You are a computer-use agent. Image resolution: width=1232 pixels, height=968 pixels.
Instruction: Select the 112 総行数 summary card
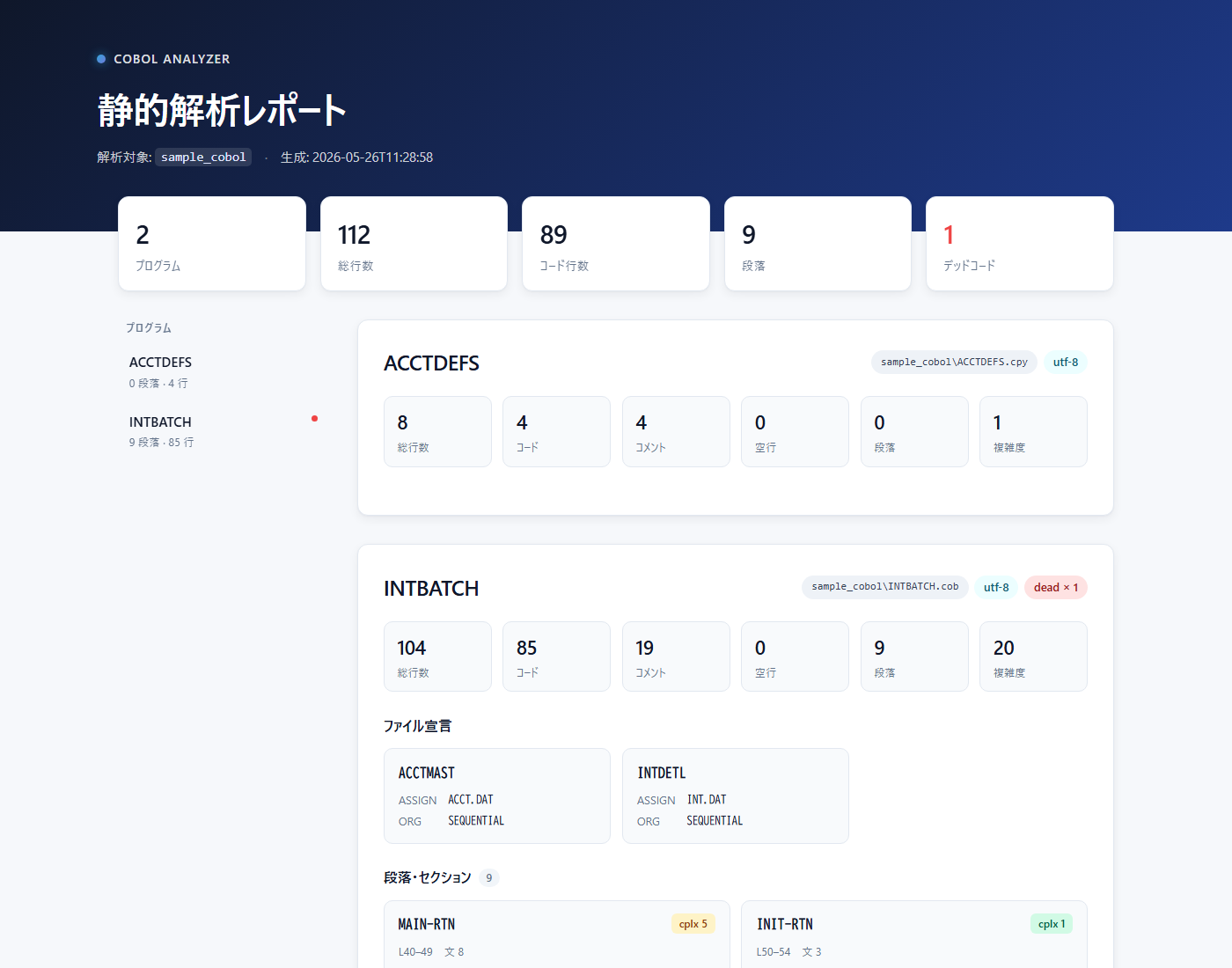click(x=414, y=244)
